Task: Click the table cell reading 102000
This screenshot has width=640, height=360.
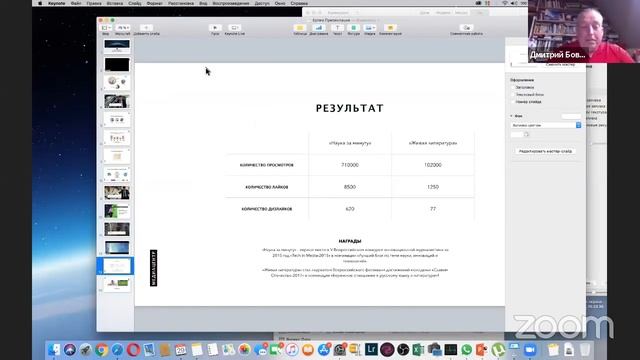Action: 433,165
